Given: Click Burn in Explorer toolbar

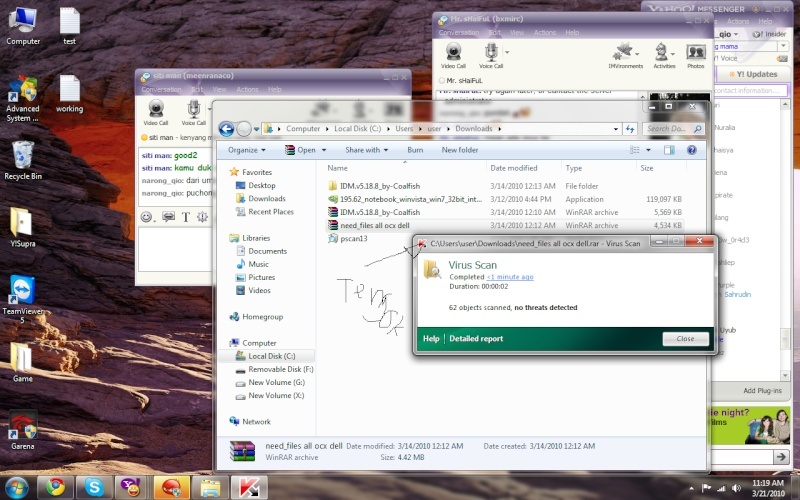Looking at the screenshot, I should tap(415, 150).
